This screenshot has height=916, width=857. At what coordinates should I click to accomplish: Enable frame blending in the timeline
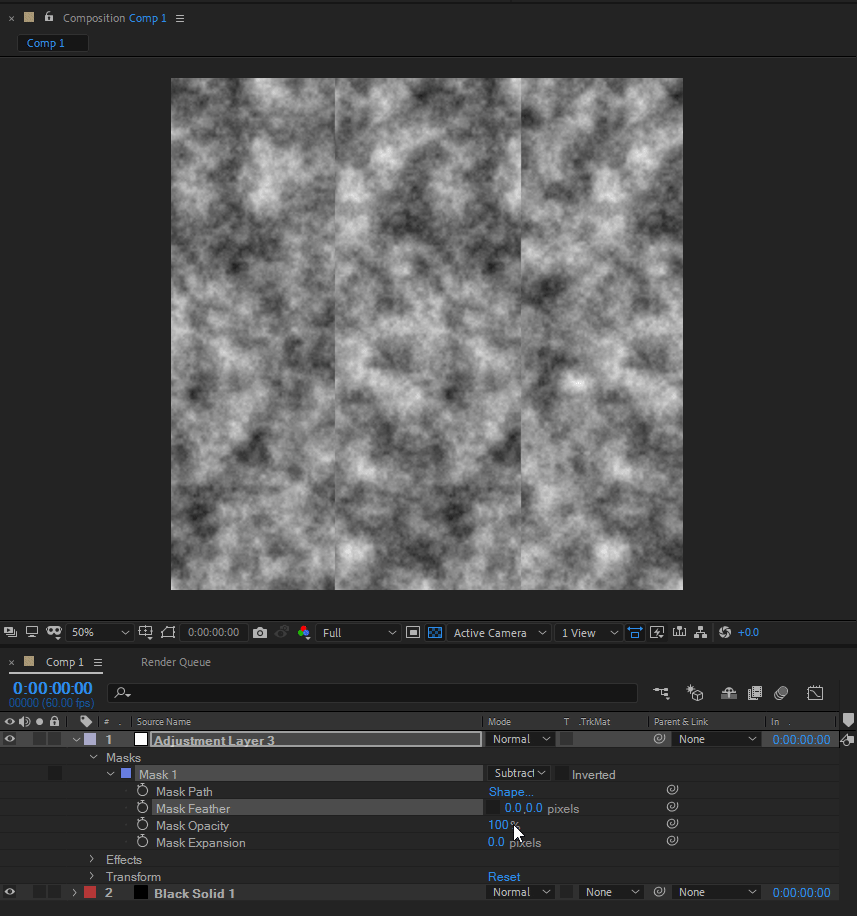click(x=755, y=692)
